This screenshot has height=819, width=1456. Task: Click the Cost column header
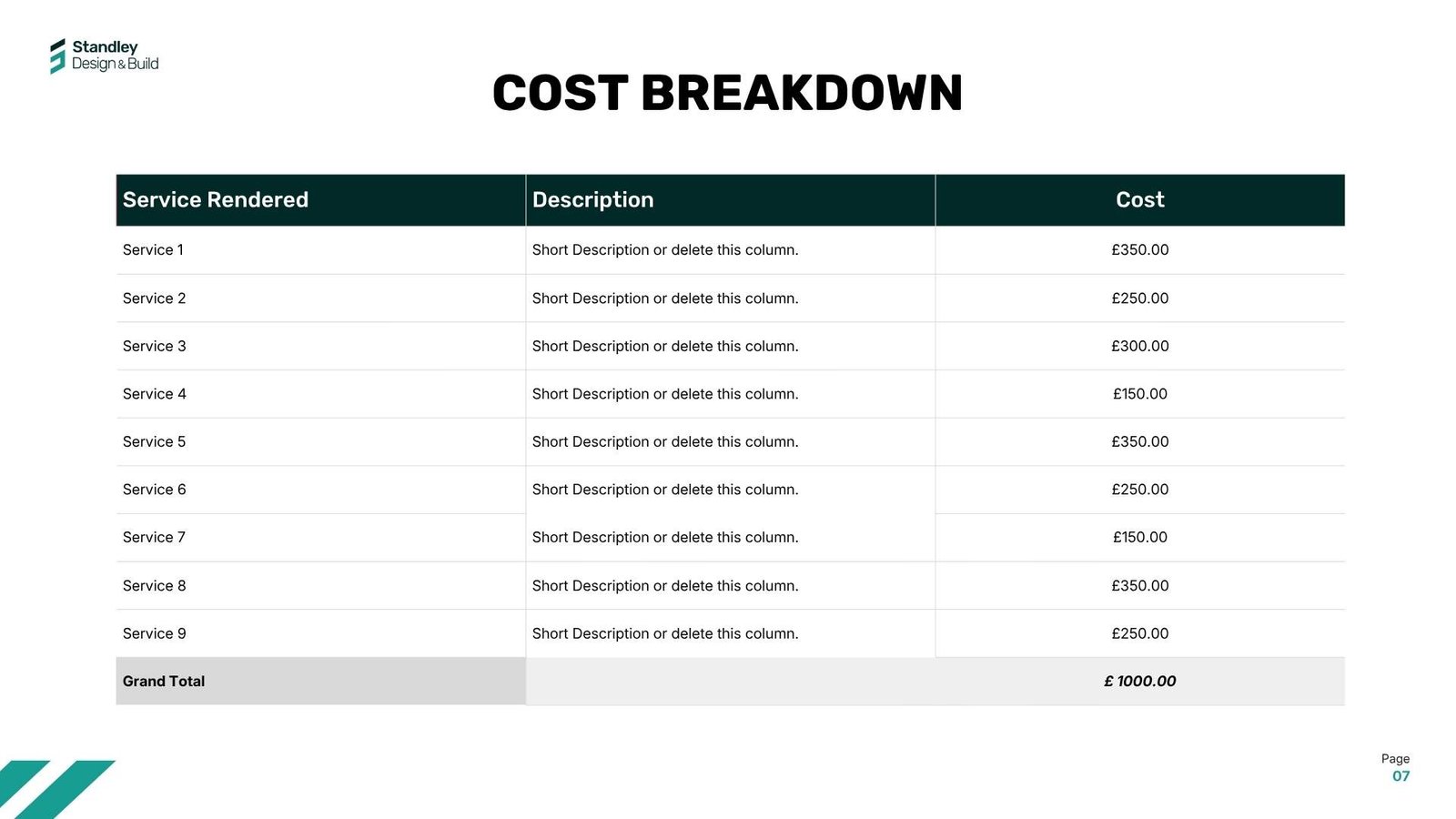pyautogui.click(x=1139, y=200)
